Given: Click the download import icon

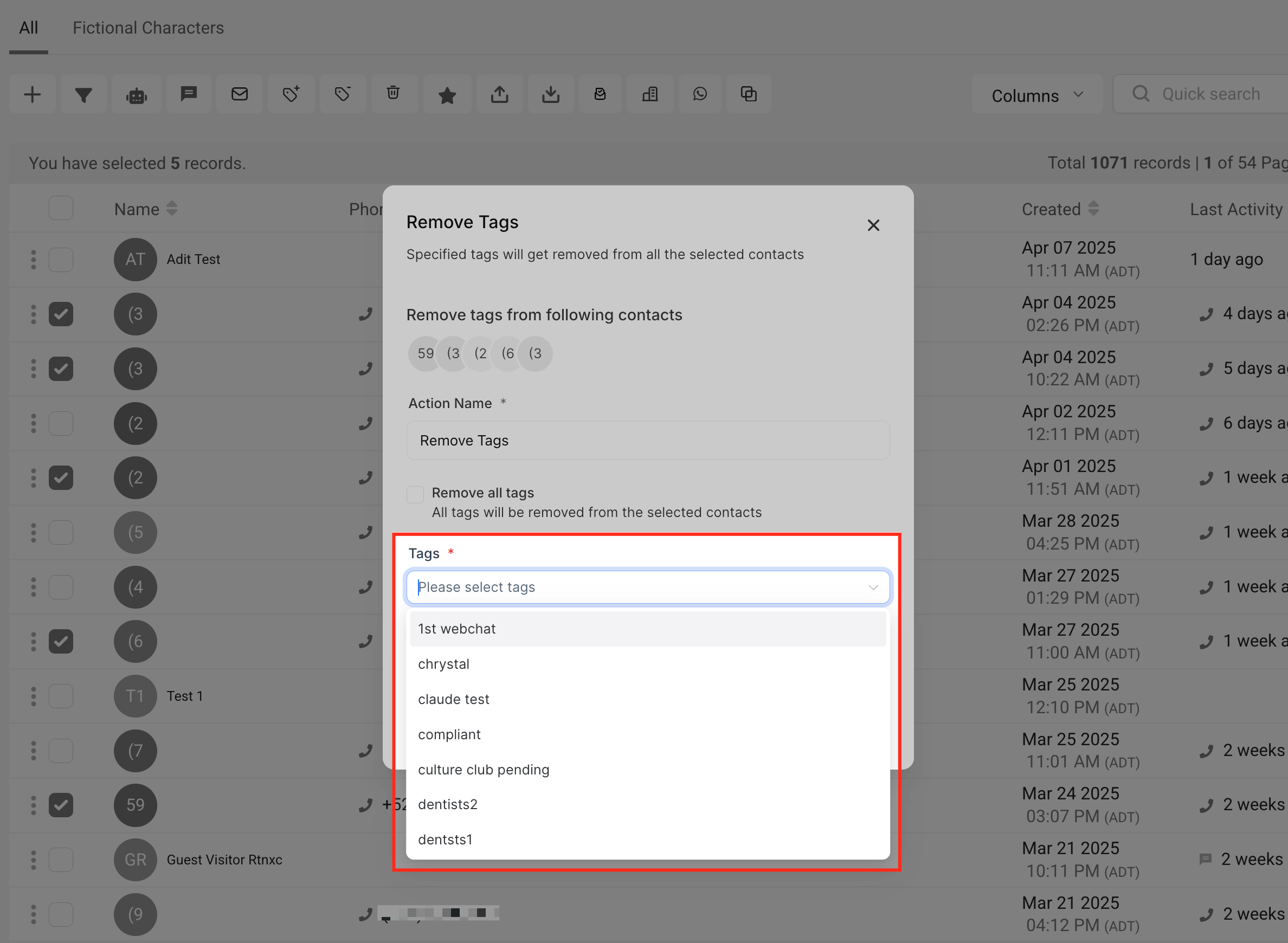Looking at the screenshot, I should (x=550, y=94).
